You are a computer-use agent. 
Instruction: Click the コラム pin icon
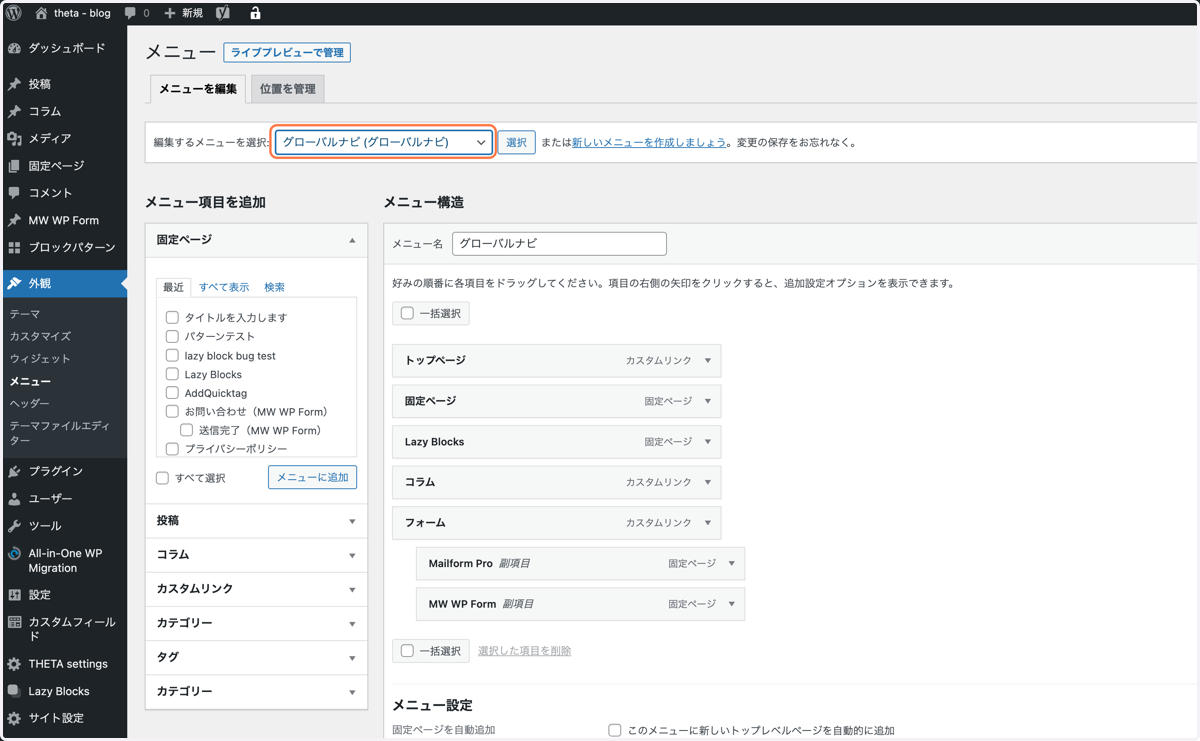click(x=14, y=111)
